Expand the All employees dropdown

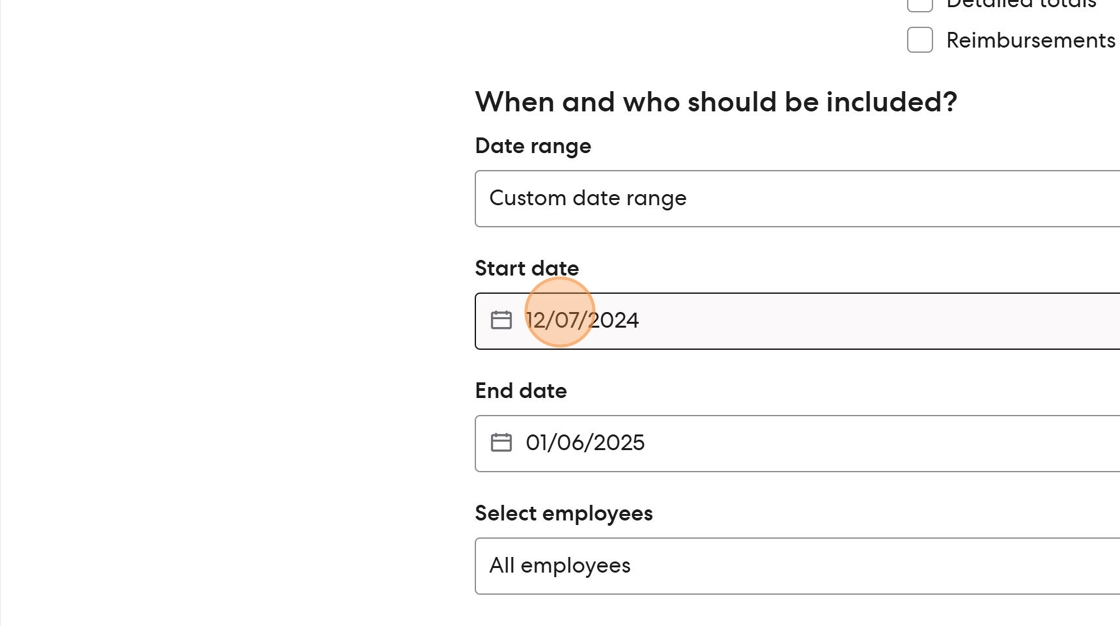click(797, 566)
